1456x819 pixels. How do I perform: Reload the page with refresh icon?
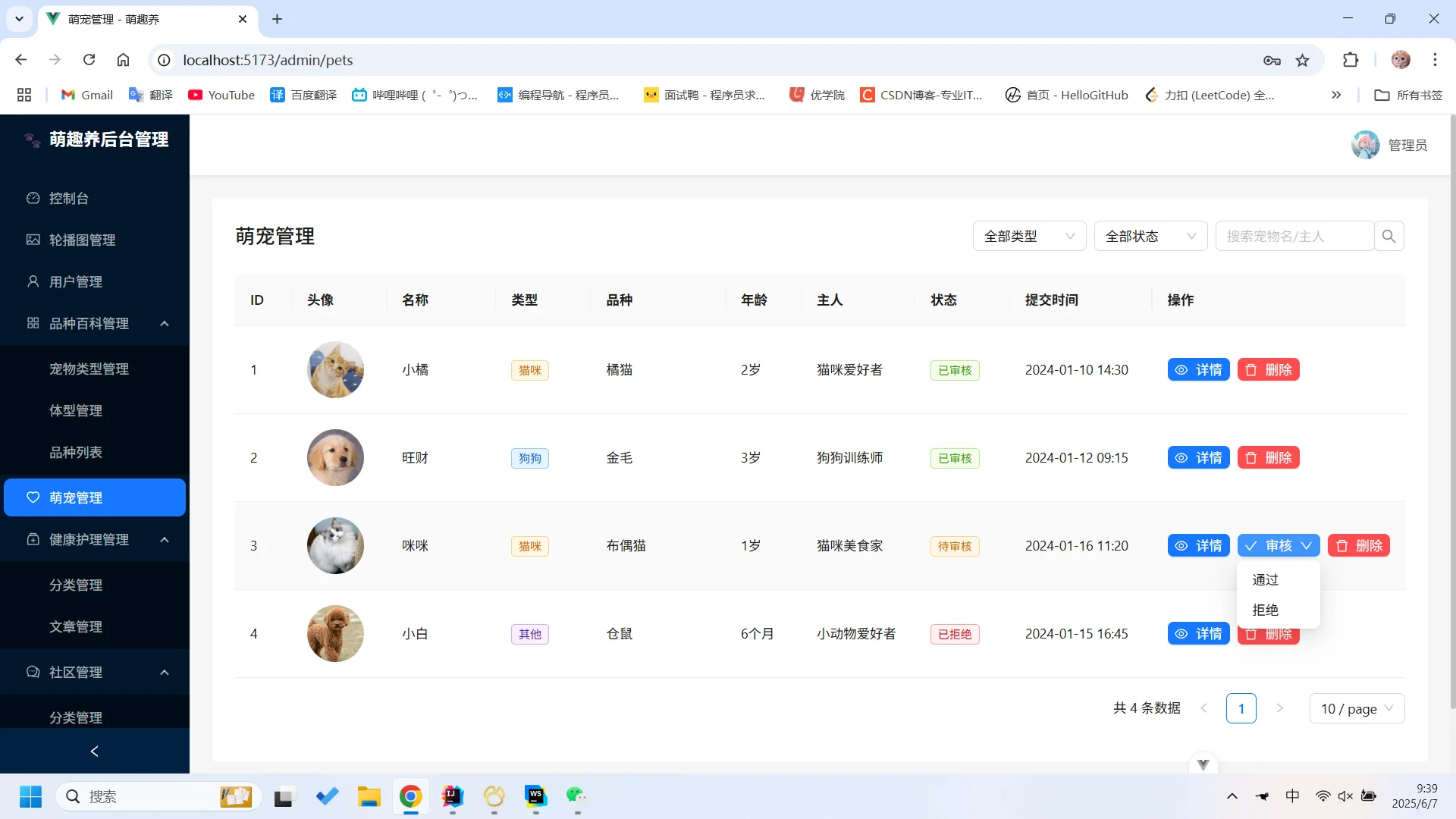click(x=89, y=60)
